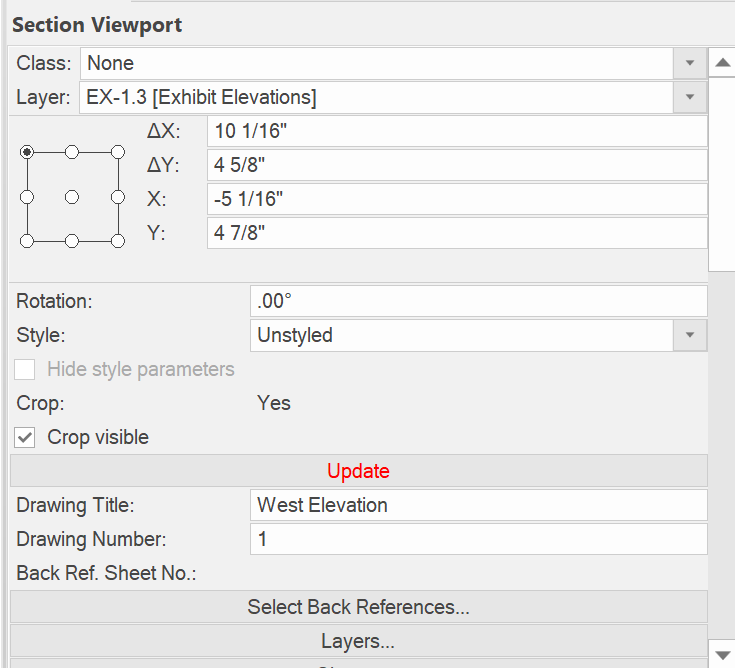The width and height of the screenshot is (735, 668).
Task: Expand the Style dropdown set to Unstyled
Action: [689, 335]
